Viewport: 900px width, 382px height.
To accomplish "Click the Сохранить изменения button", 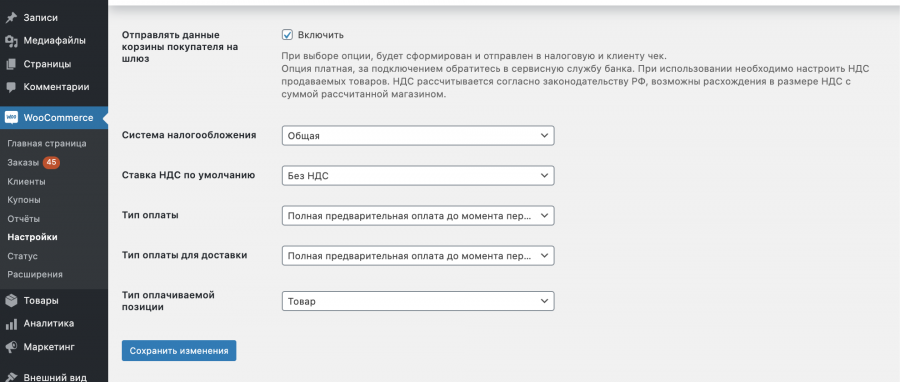I will (179, 351).
